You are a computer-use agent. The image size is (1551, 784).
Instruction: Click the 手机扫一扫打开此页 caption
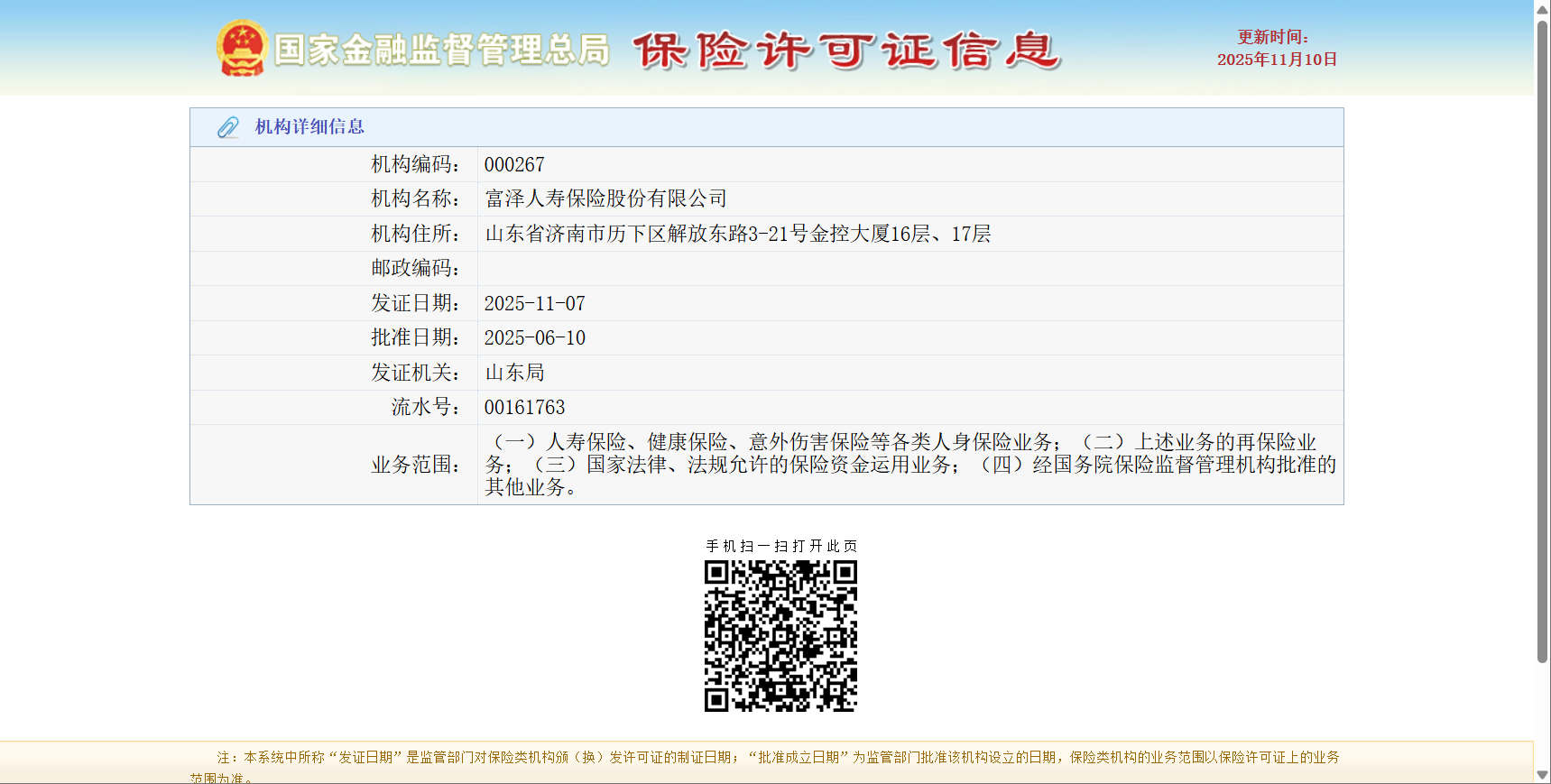781,546
